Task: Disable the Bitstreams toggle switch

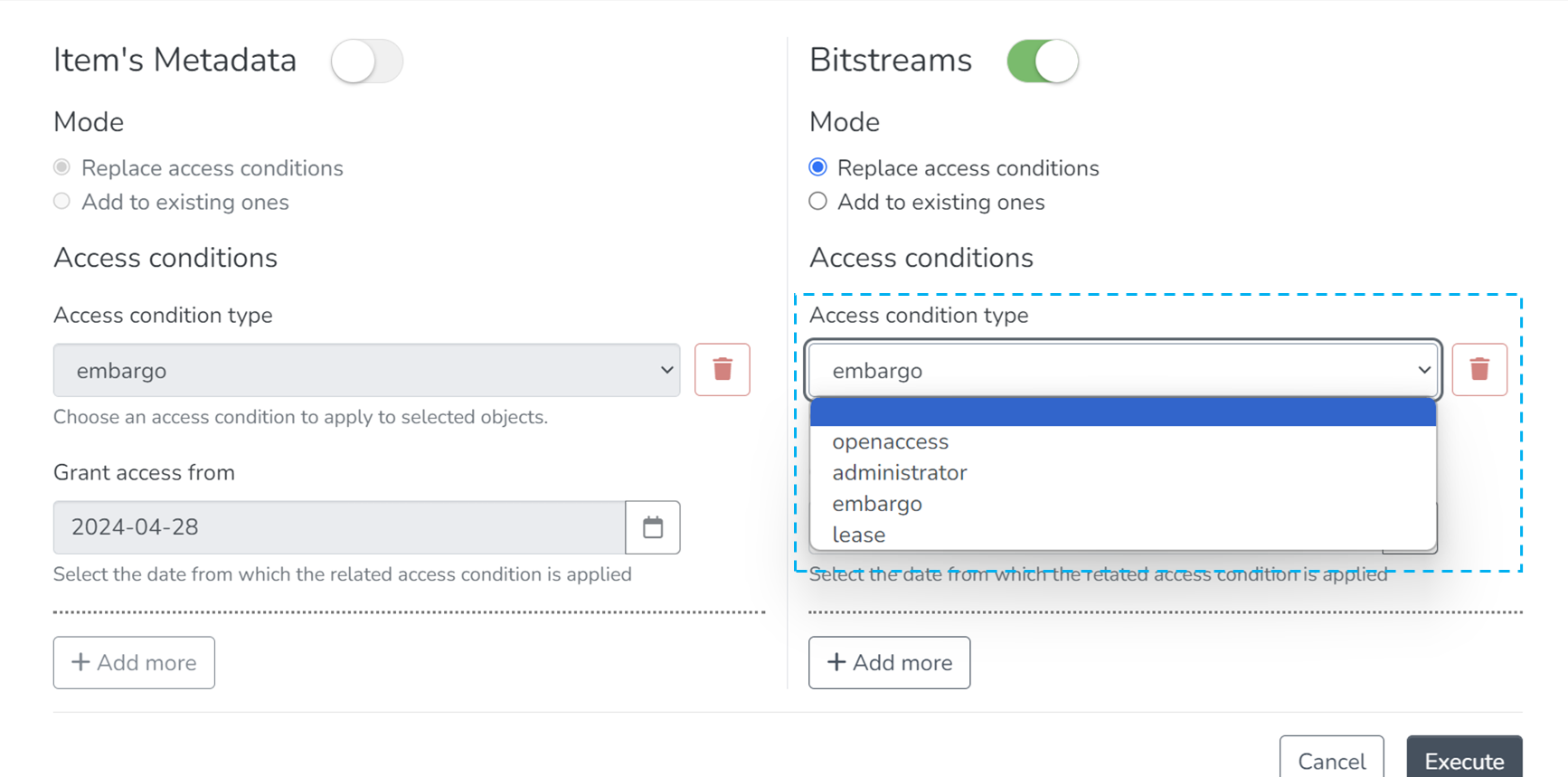Action: (1042, 62)
